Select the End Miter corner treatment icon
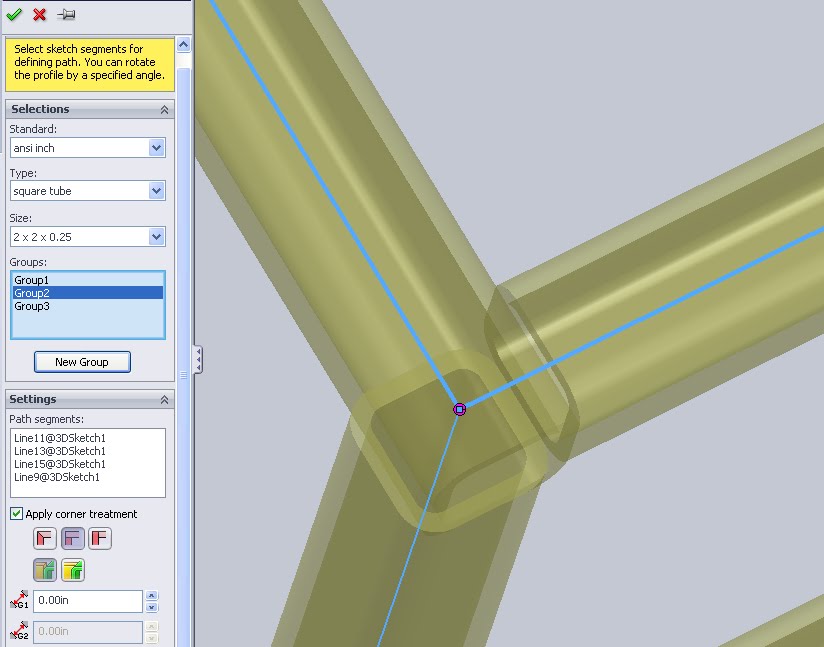The width and height of the screenshot is (824, 647). pos(45,539)
